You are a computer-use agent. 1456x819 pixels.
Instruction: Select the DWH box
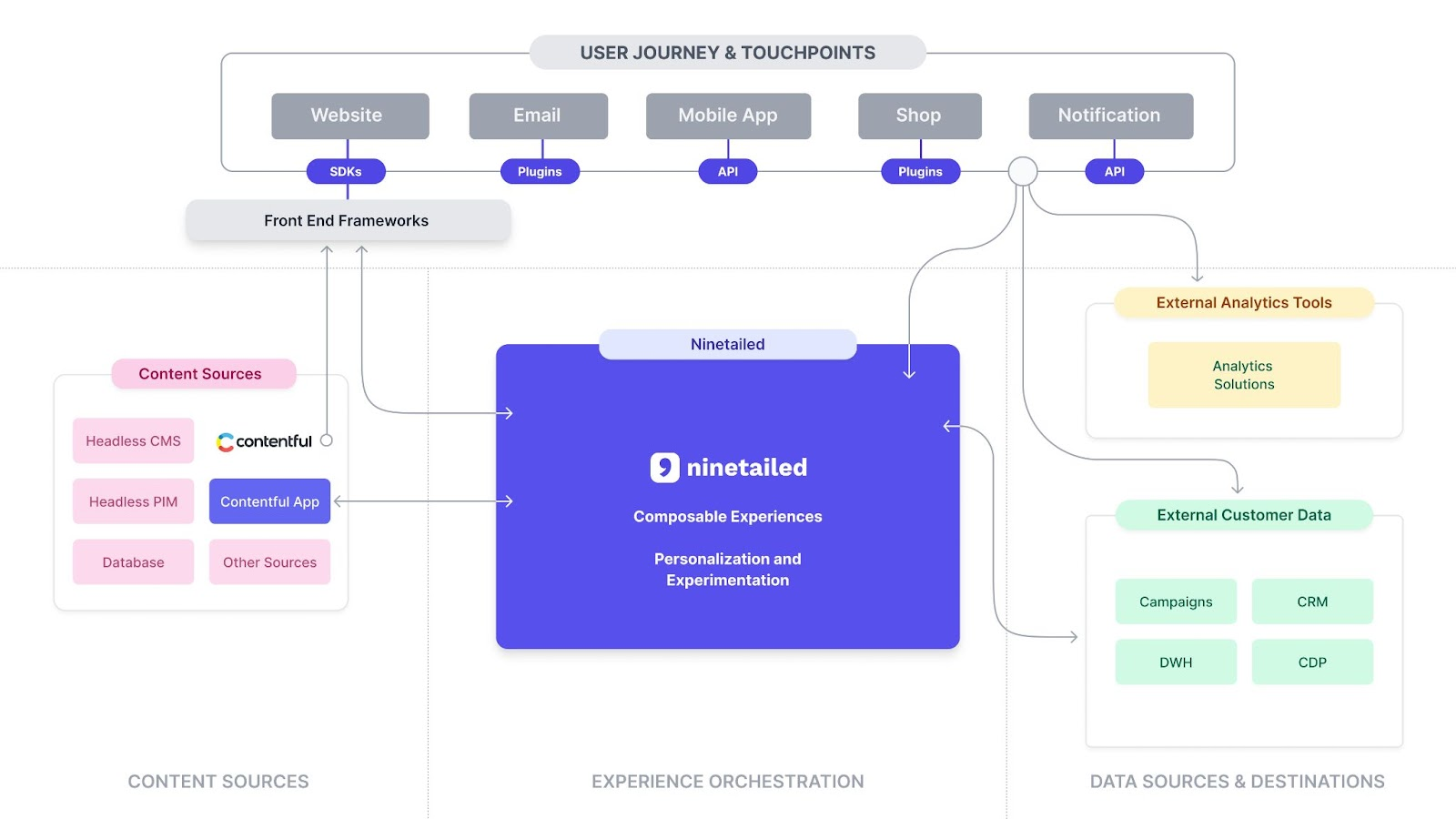tap(1176, 662)
